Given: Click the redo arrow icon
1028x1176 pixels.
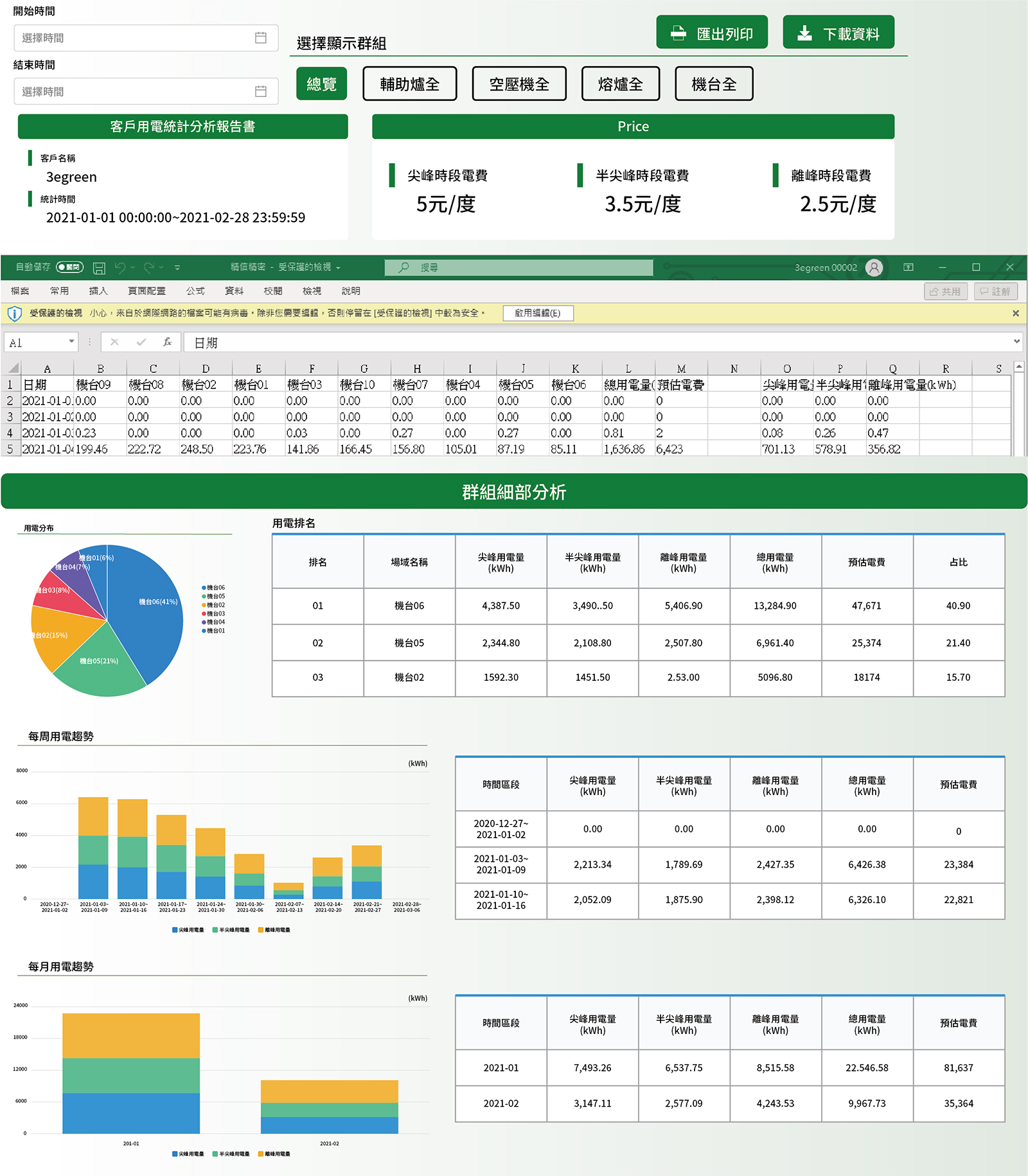Looking at the screenshot, I should coord(149,268).
